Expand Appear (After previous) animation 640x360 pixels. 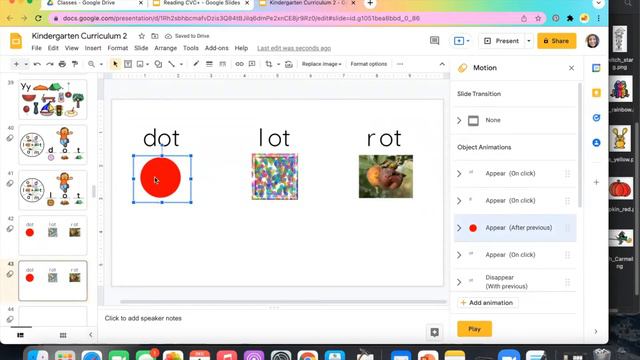pos(459,228)
